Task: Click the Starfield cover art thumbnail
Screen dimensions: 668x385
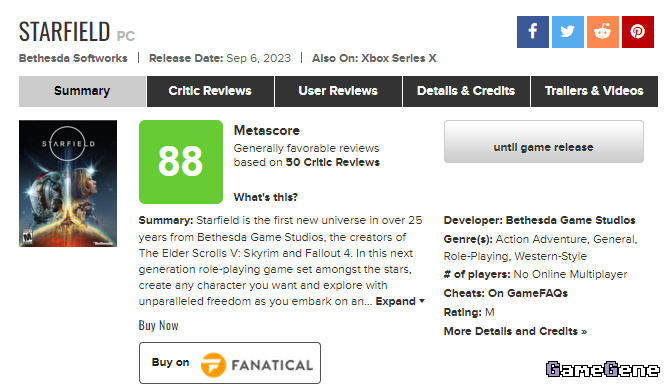Action: tap(68, 184)
